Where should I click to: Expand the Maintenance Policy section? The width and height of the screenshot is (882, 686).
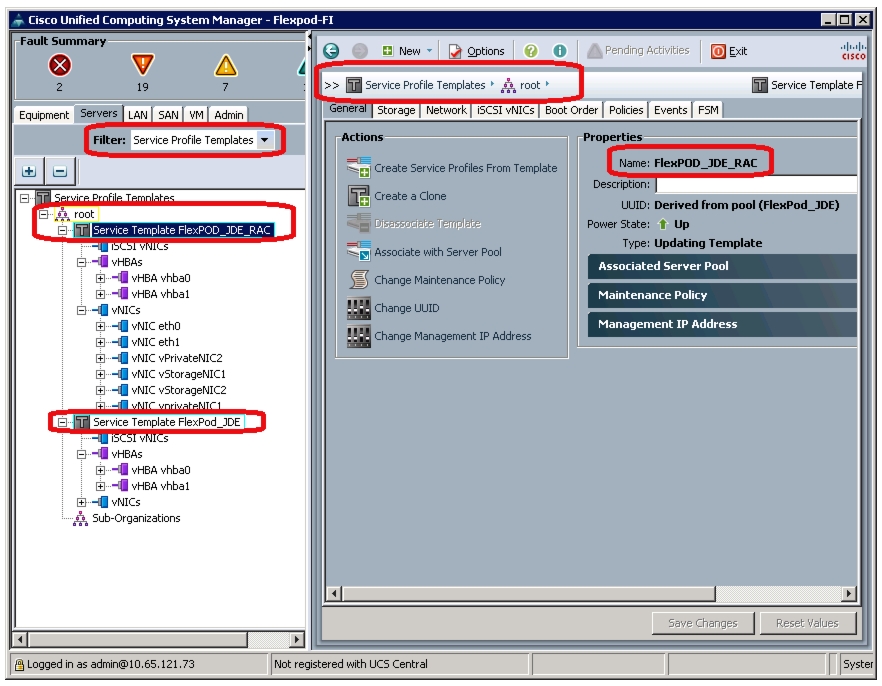[722, 295]
